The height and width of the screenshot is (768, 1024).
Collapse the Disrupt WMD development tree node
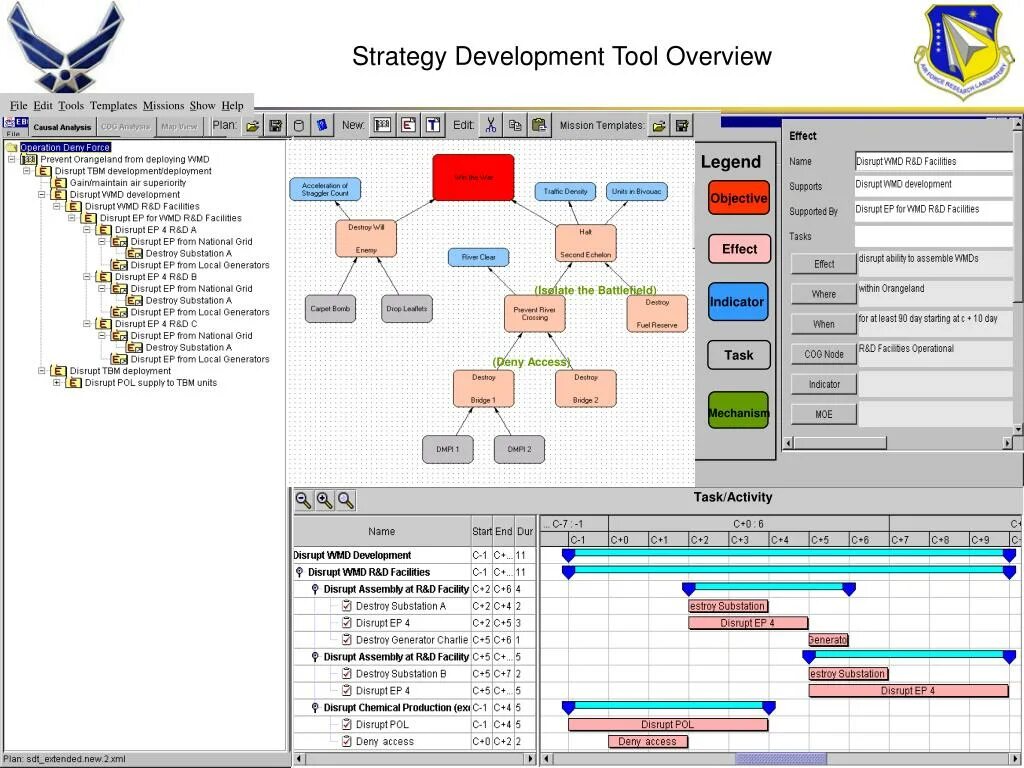pos(42,195)
